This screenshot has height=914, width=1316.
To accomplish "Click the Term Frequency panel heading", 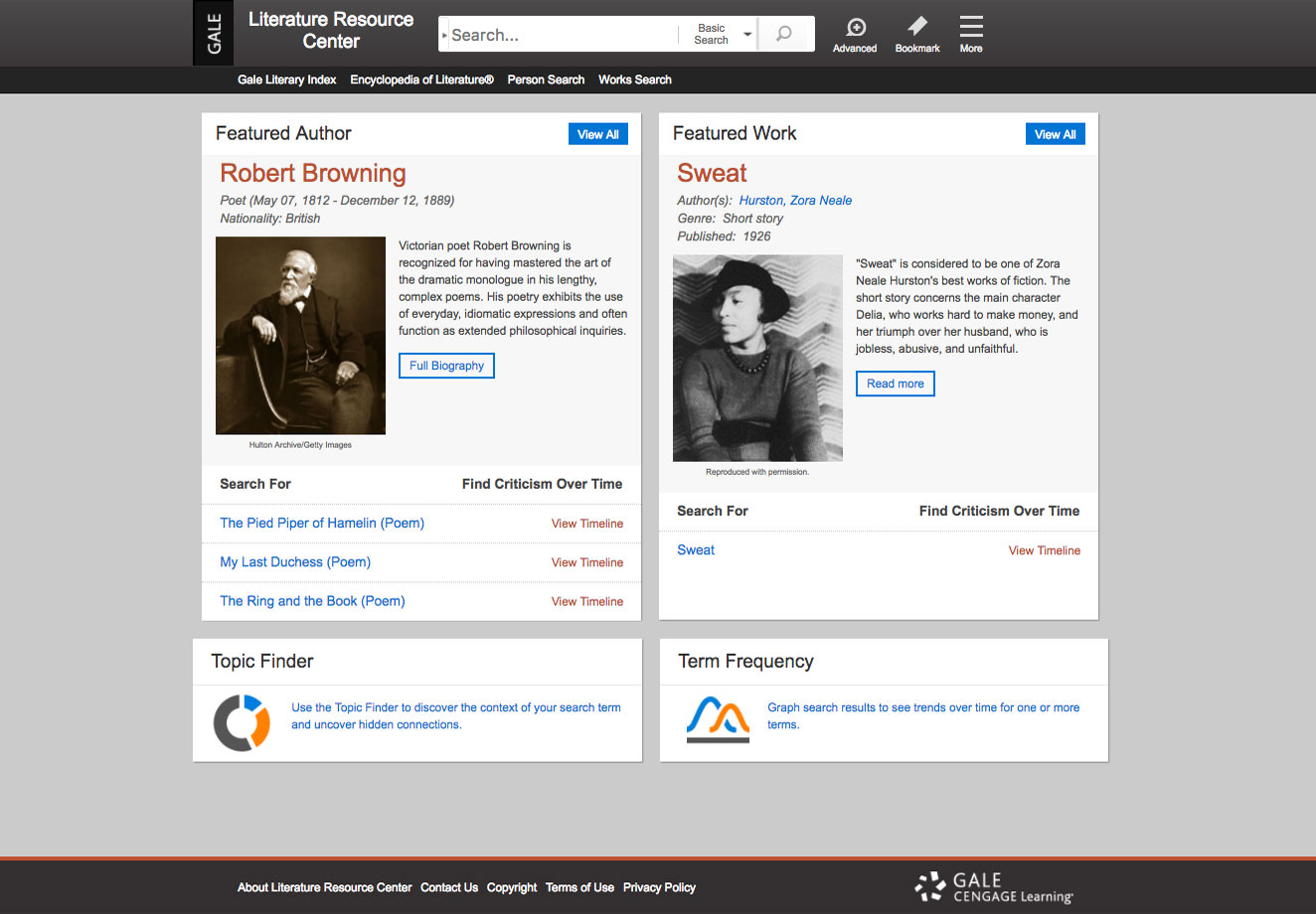I will point(745,662).
